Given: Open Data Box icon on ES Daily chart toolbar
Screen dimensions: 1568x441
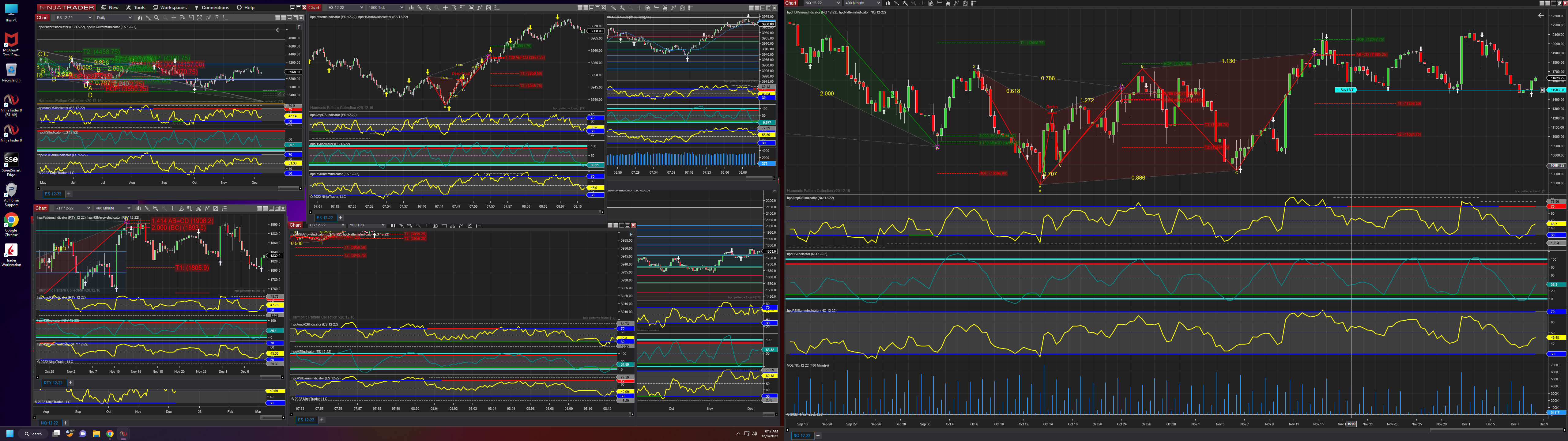Looking at the screenshot, I should (182, 18).
